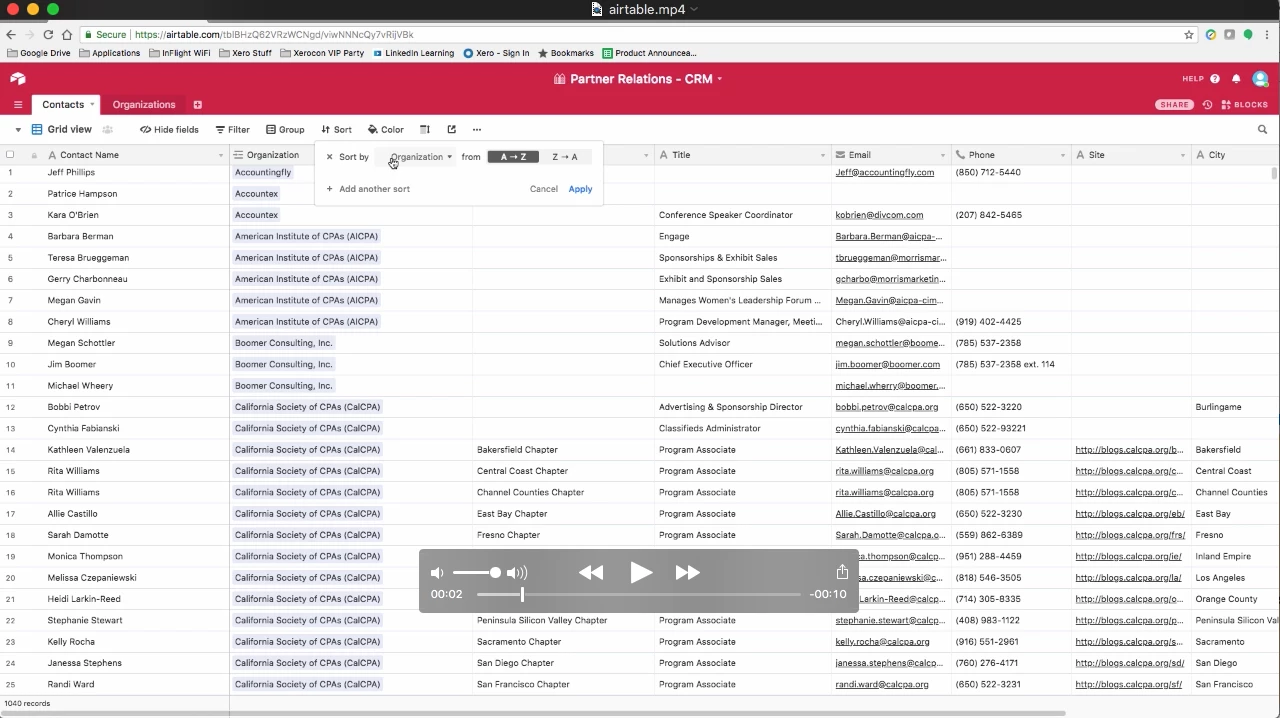
Task: Click the share view icon
Action: coord(451,130)
